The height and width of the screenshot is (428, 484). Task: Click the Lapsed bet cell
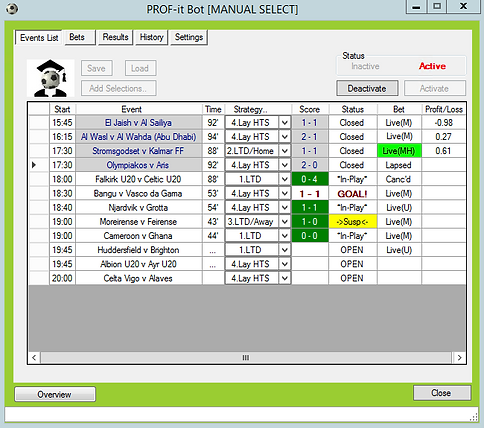tap(399, 165)
